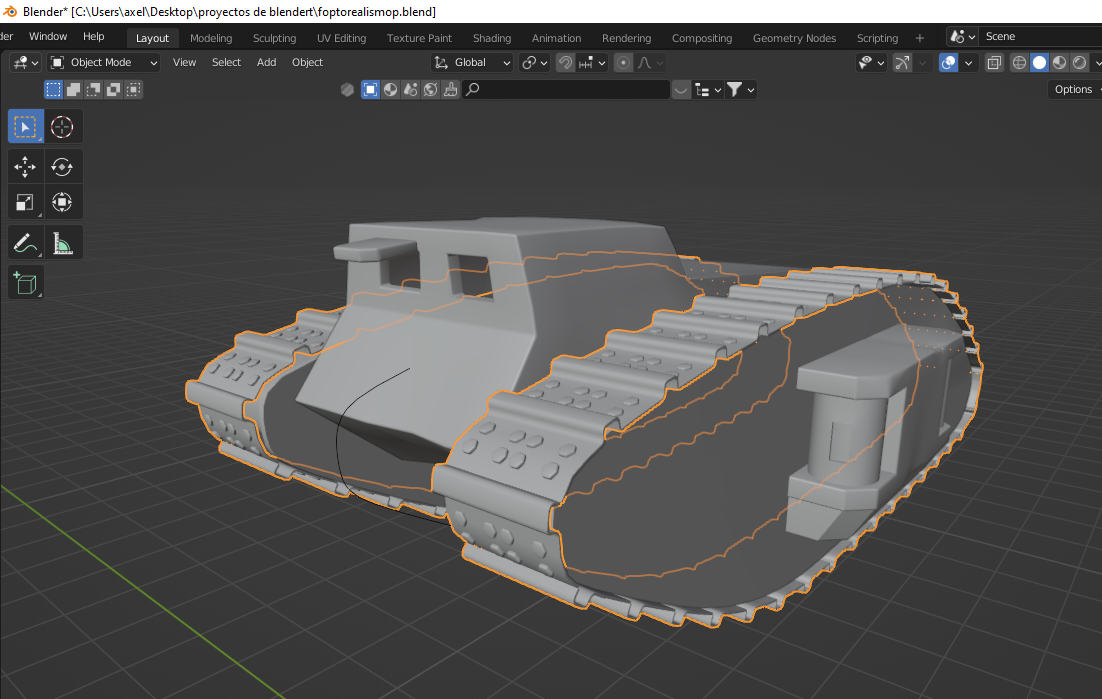1102x699 pixels.
Task: Choose the View Layer display mode icon
Action: click(370, 89)
